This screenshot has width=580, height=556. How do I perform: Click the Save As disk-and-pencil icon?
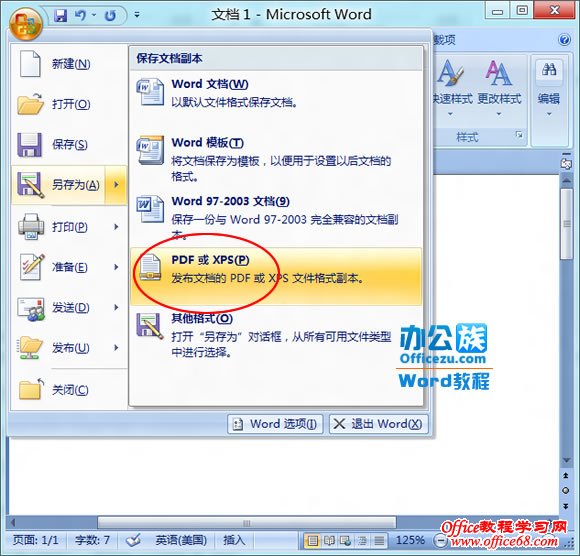[30, 185]
